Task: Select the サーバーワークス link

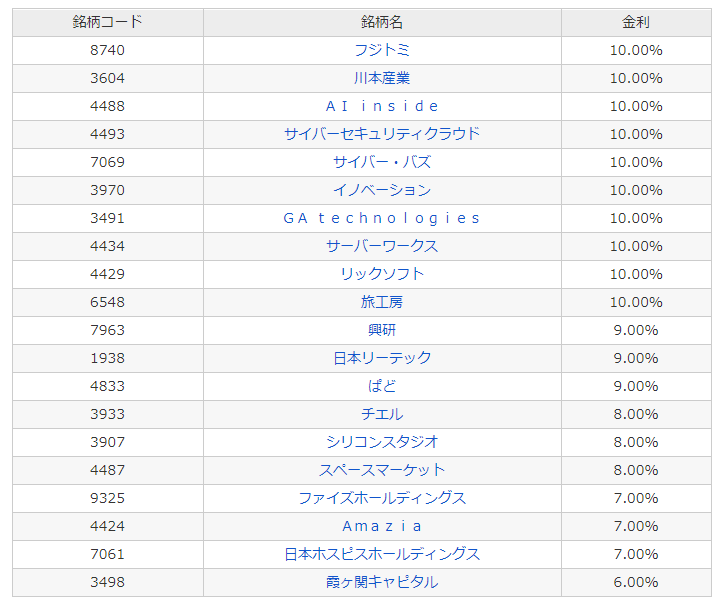Action: pos(382,246)
